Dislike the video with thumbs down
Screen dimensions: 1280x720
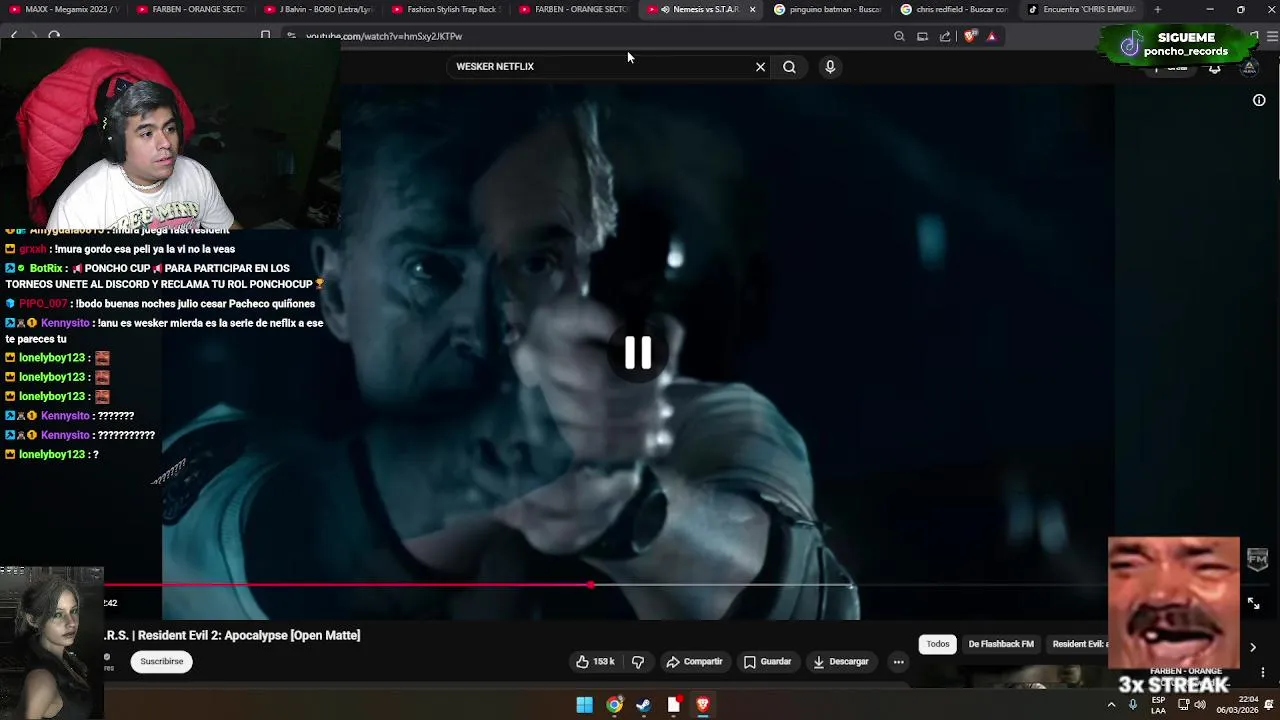638,662
